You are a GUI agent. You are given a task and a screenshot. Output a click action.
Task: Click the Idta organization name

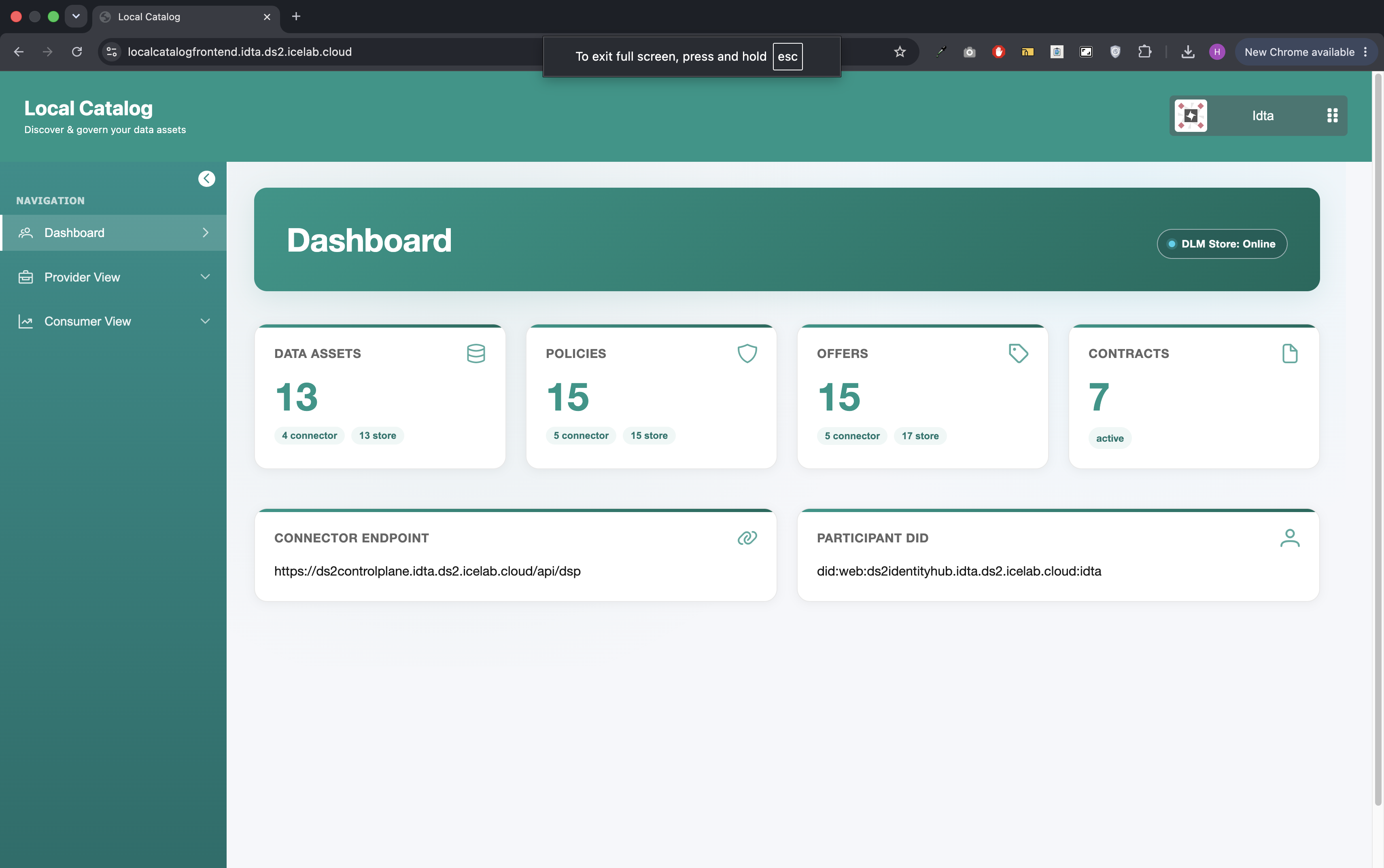(x=1263, y=115)
